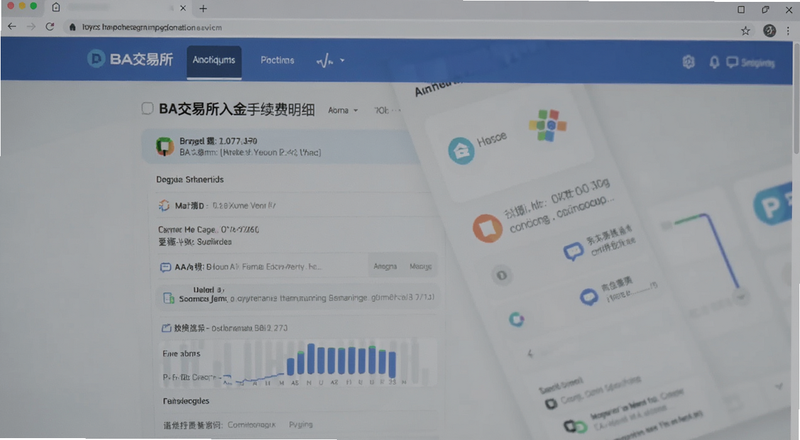Click the teal home icon beside Hesce
Viewport: 800px width, 440px height.
pyautogui.click(x=461, y=151)
